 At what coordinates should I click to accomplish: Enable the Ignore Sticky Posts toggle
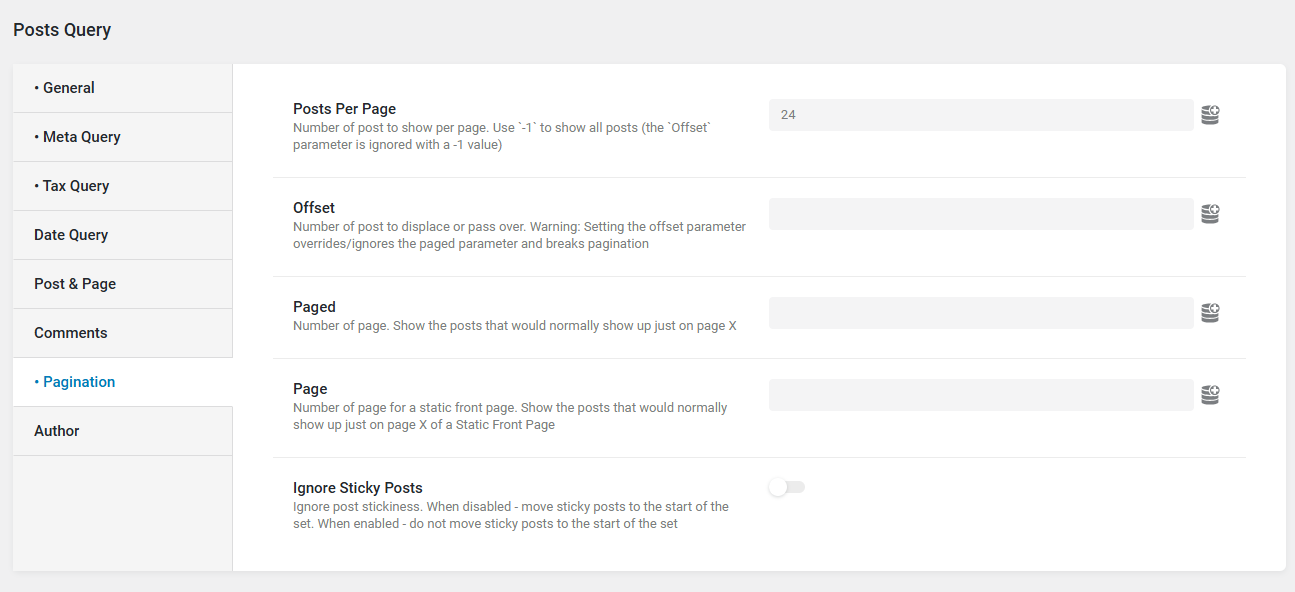[x=787, y=487]
